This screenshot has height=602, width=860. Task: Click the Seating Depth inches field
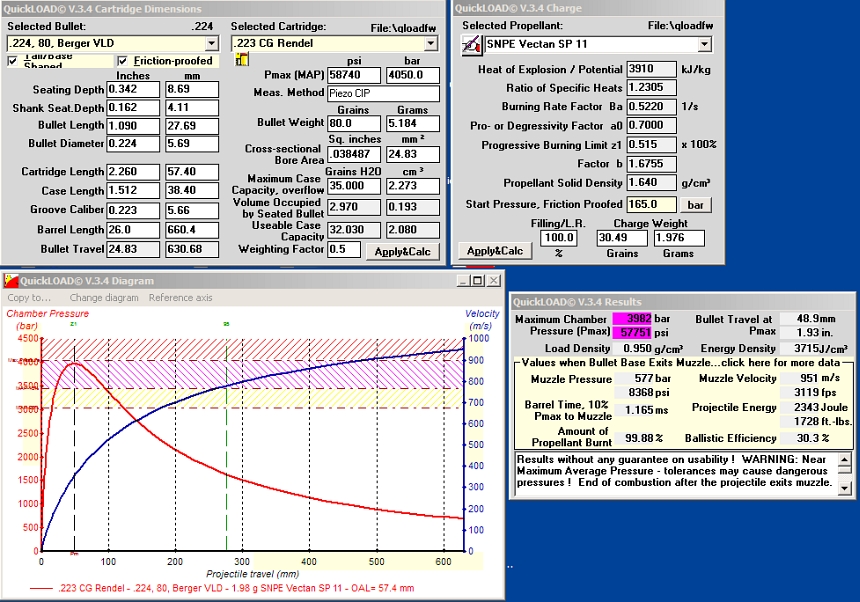(x=133, y=89)
